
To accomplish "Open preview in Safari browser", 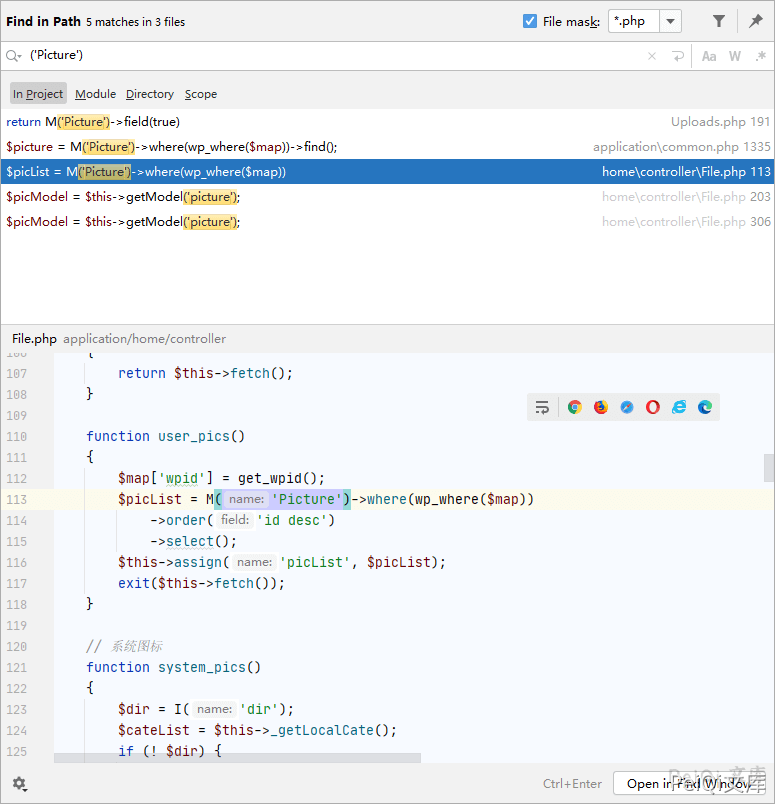I will tap(627, 407).
